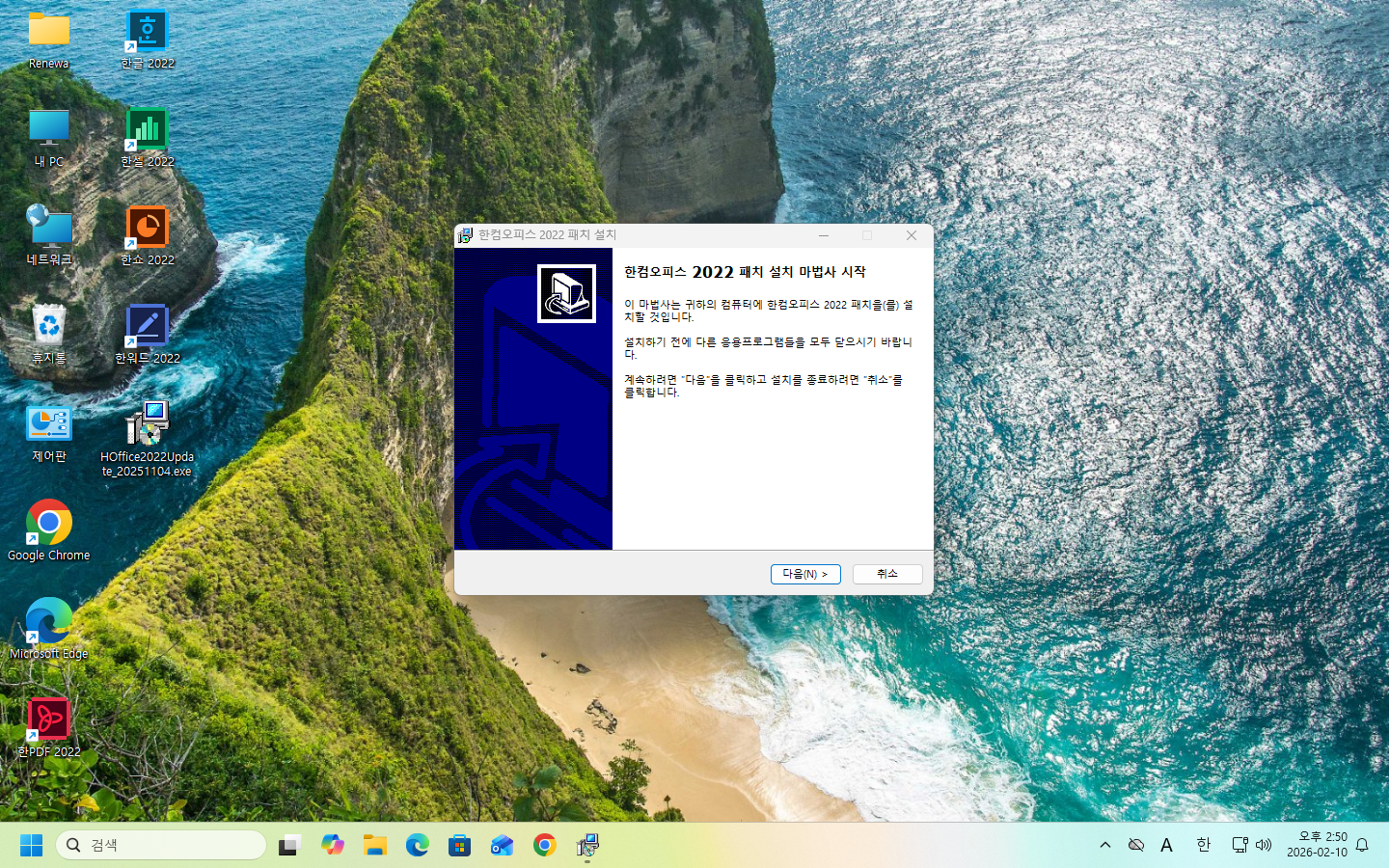Toggle the 한 Korean IME indicator
Viewport: 1389px width, 868px height.
1202,845
